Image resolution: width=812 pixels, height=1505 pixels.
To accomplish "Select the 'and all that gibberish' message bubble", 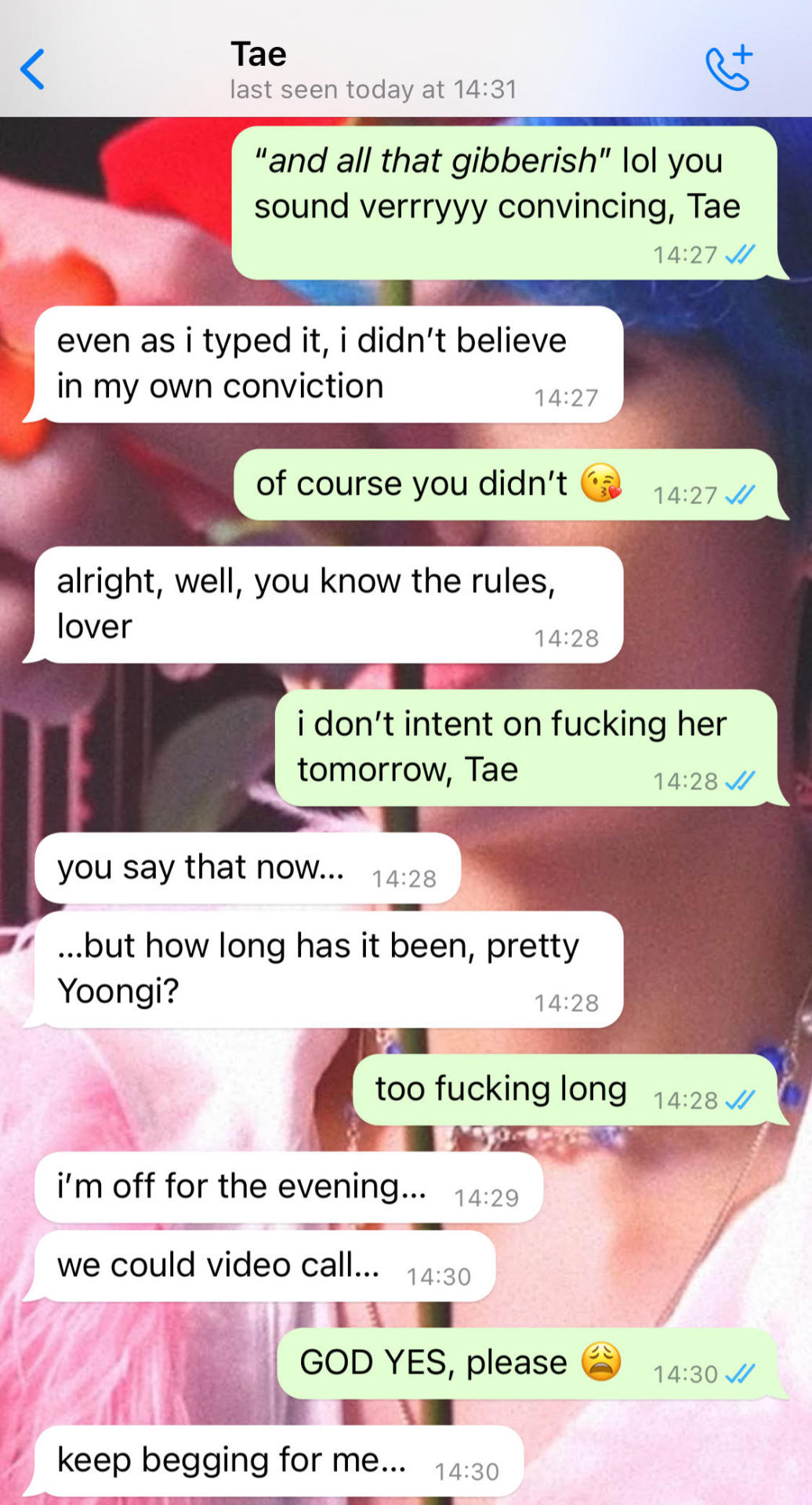I will click(505, 203).
